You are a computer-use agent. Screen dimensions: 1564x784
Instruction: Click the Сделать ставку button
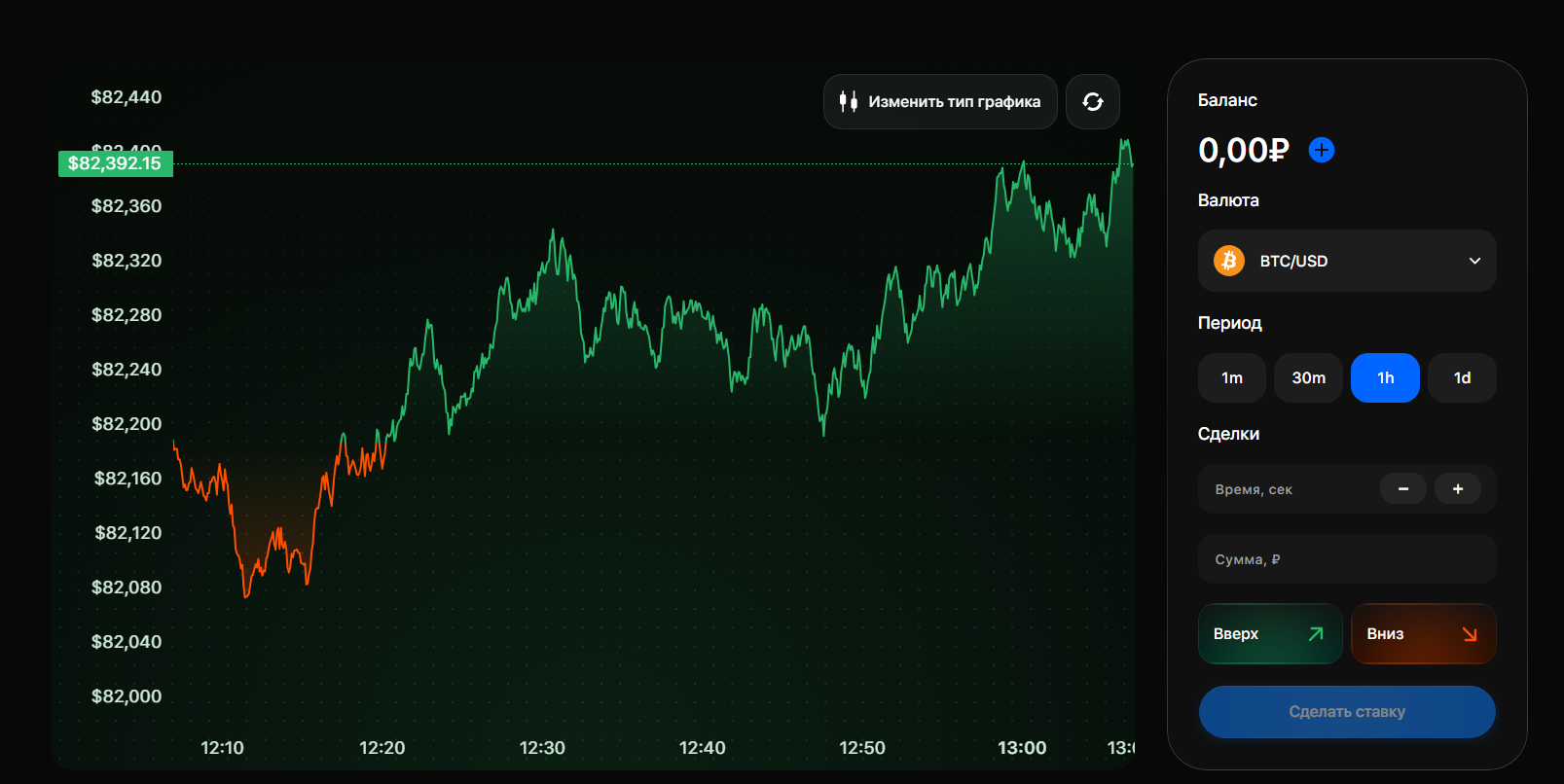click(1347, 712)
